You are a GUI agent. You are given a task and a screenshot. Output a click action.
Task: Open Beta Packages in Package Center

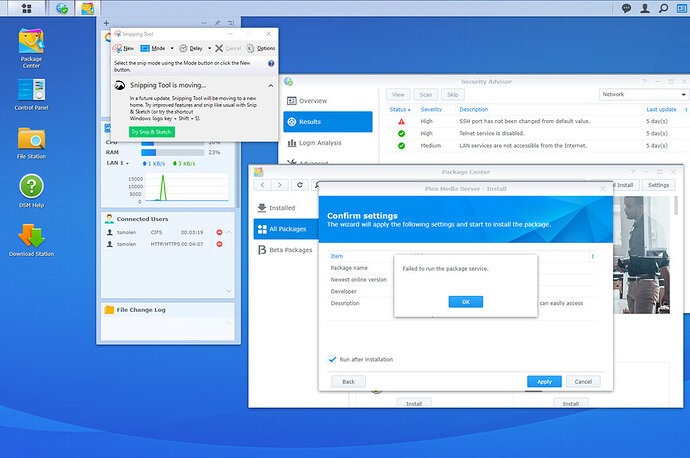(x=286, y=250)
